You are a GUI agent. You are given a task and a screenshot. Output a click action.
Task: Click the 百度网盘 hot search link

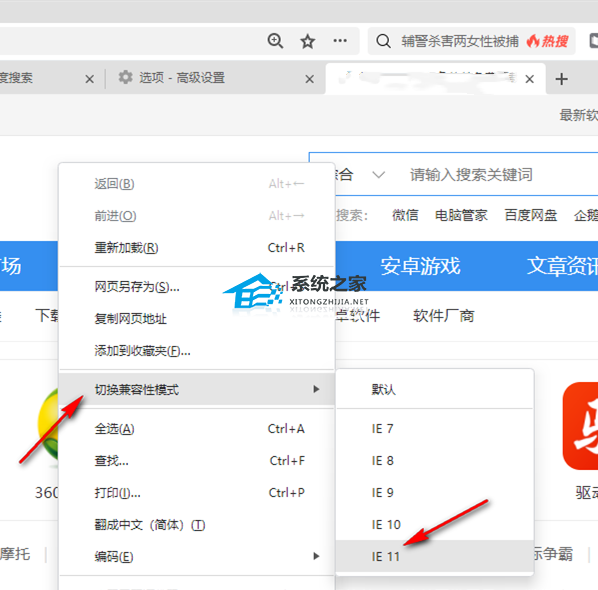530,215
